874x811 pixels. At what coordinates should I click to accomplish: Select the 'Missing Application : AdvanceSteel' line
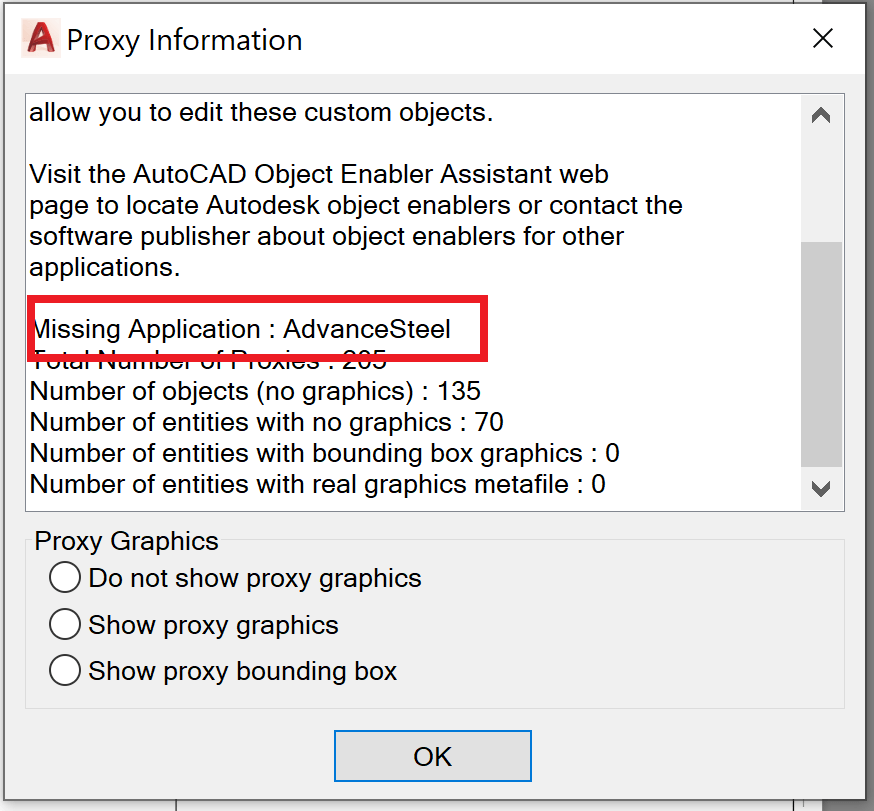click(x=240, y=329)
